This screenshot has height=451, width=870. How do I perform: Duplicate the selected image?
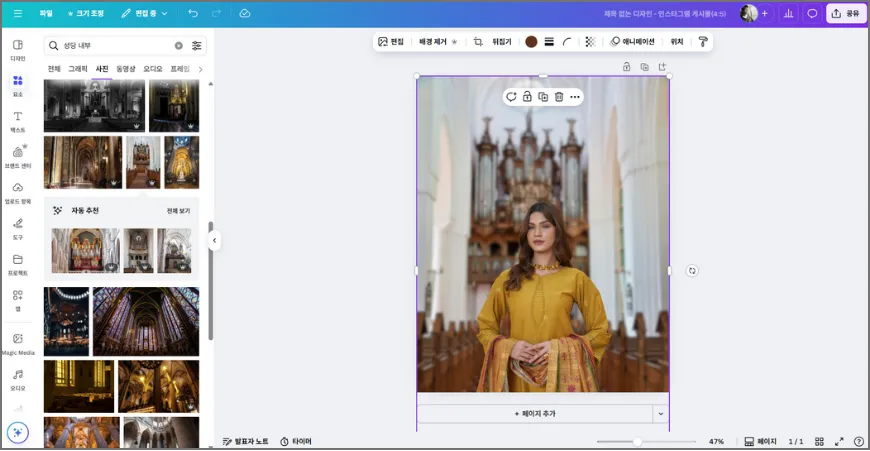pyautogui.click(x=543, y=97)
